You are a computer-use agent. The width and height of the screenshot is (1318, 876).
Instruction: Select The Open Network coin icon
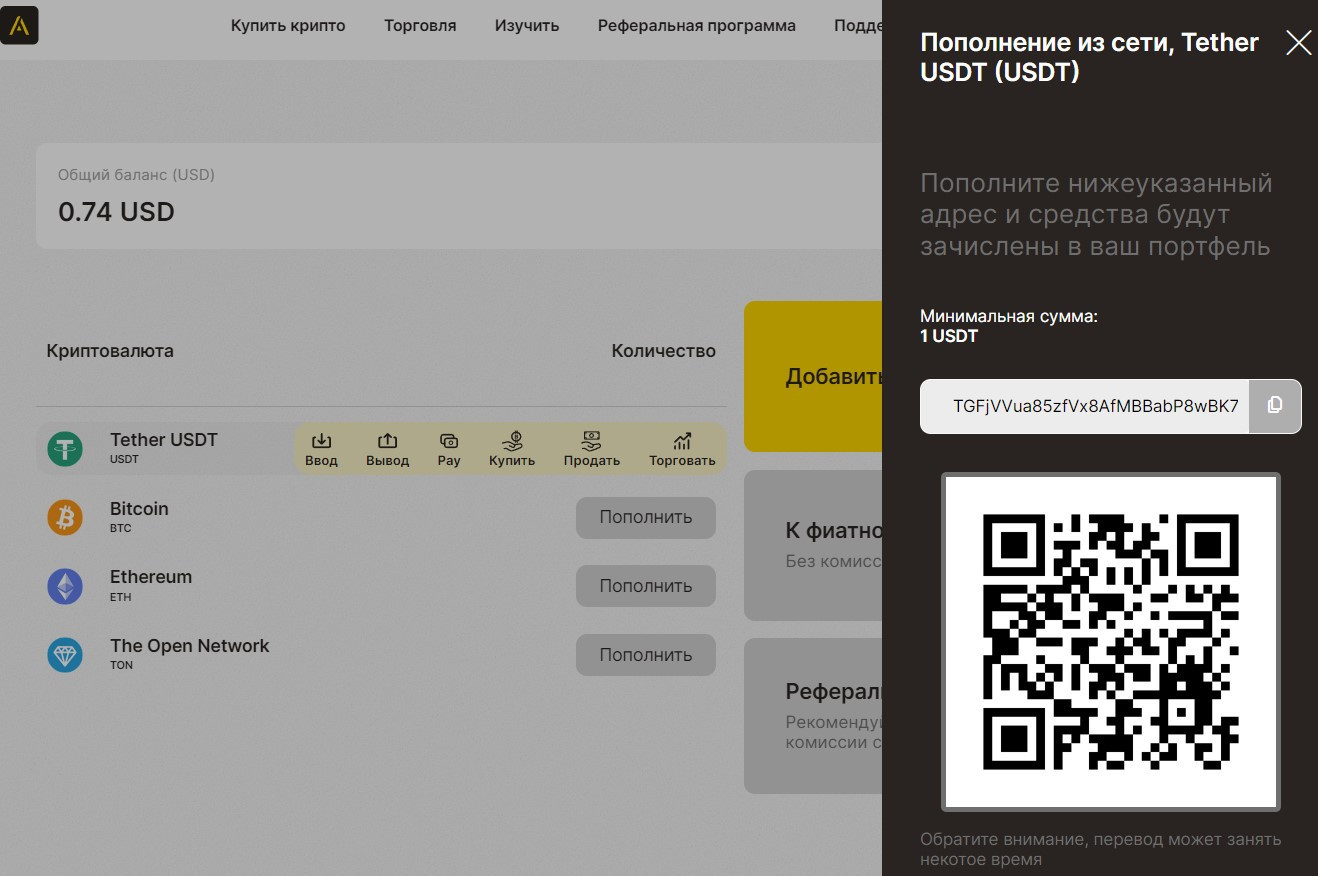point(66,655)
